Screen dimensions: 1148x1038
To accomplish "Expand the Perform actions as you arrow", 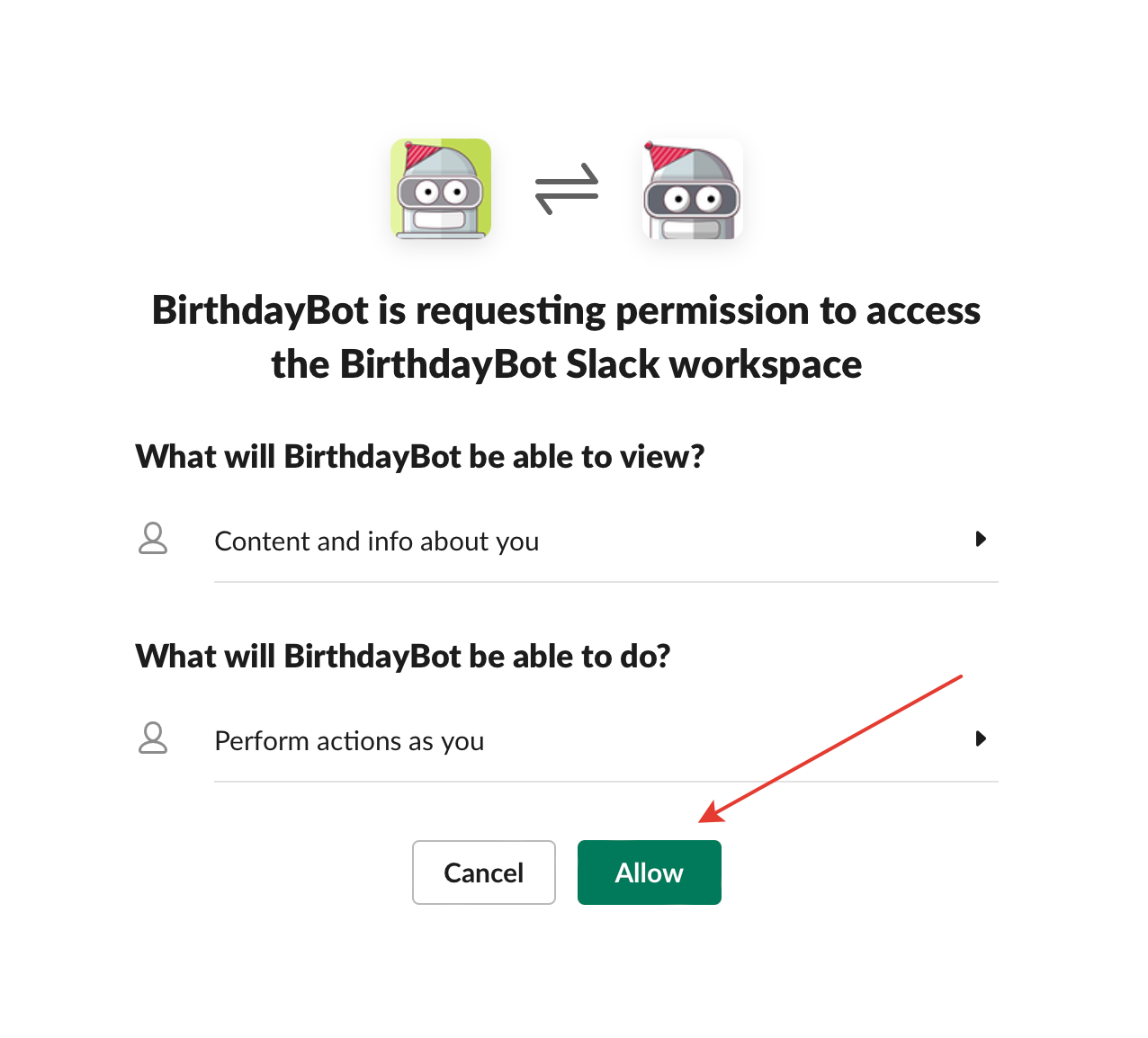I will (981, 738).
